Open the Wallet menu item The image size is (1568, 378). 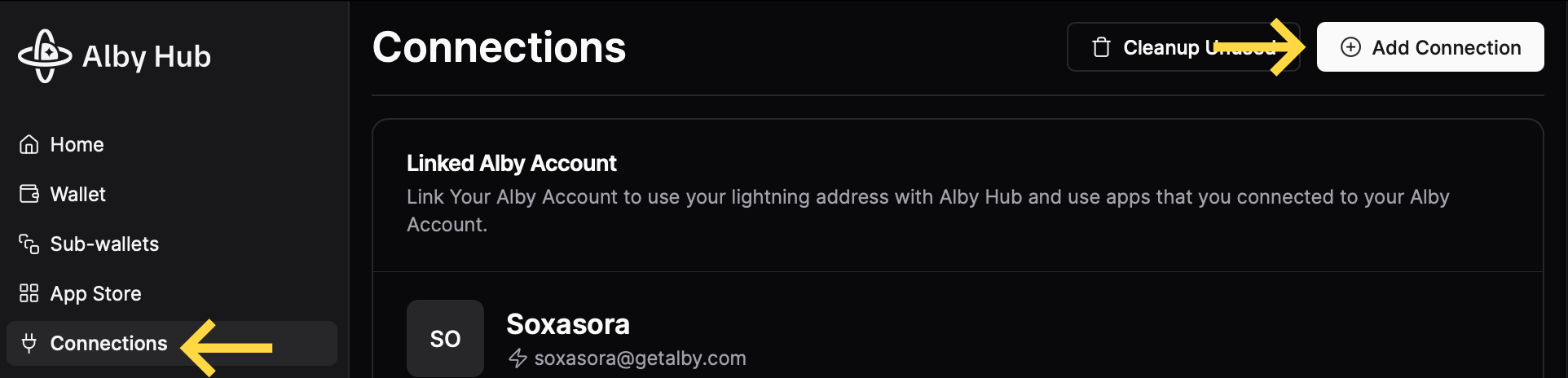[78, 195]
